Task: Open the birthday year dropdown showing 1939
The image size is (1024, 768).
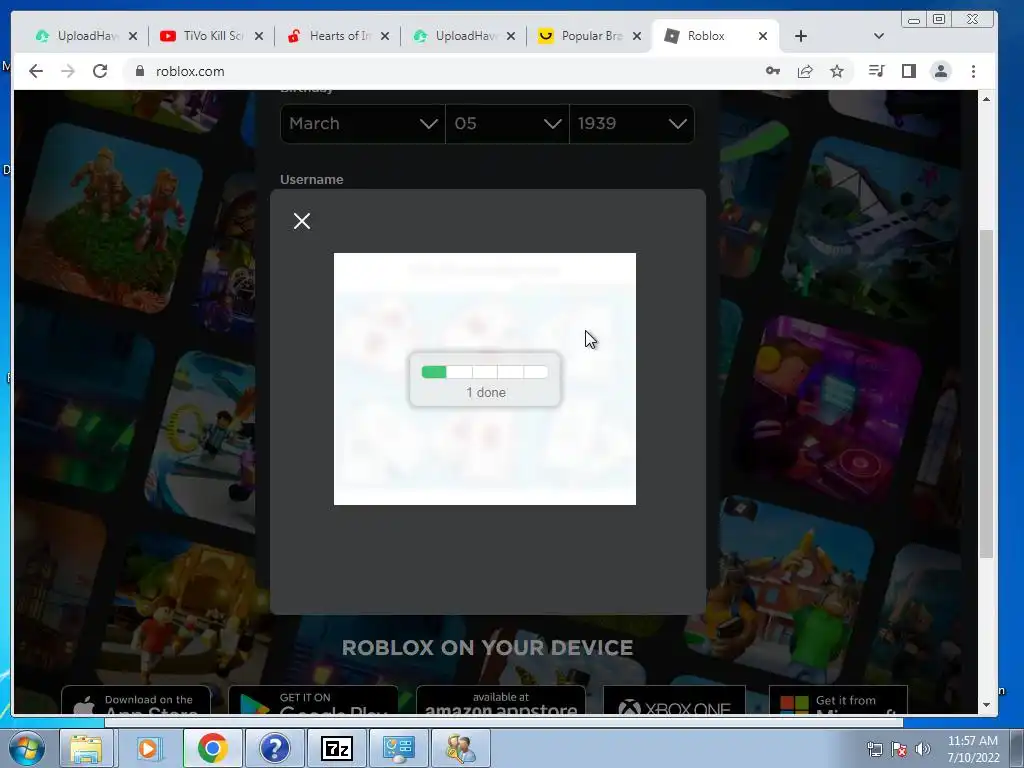Action: (x=632, y=123)
